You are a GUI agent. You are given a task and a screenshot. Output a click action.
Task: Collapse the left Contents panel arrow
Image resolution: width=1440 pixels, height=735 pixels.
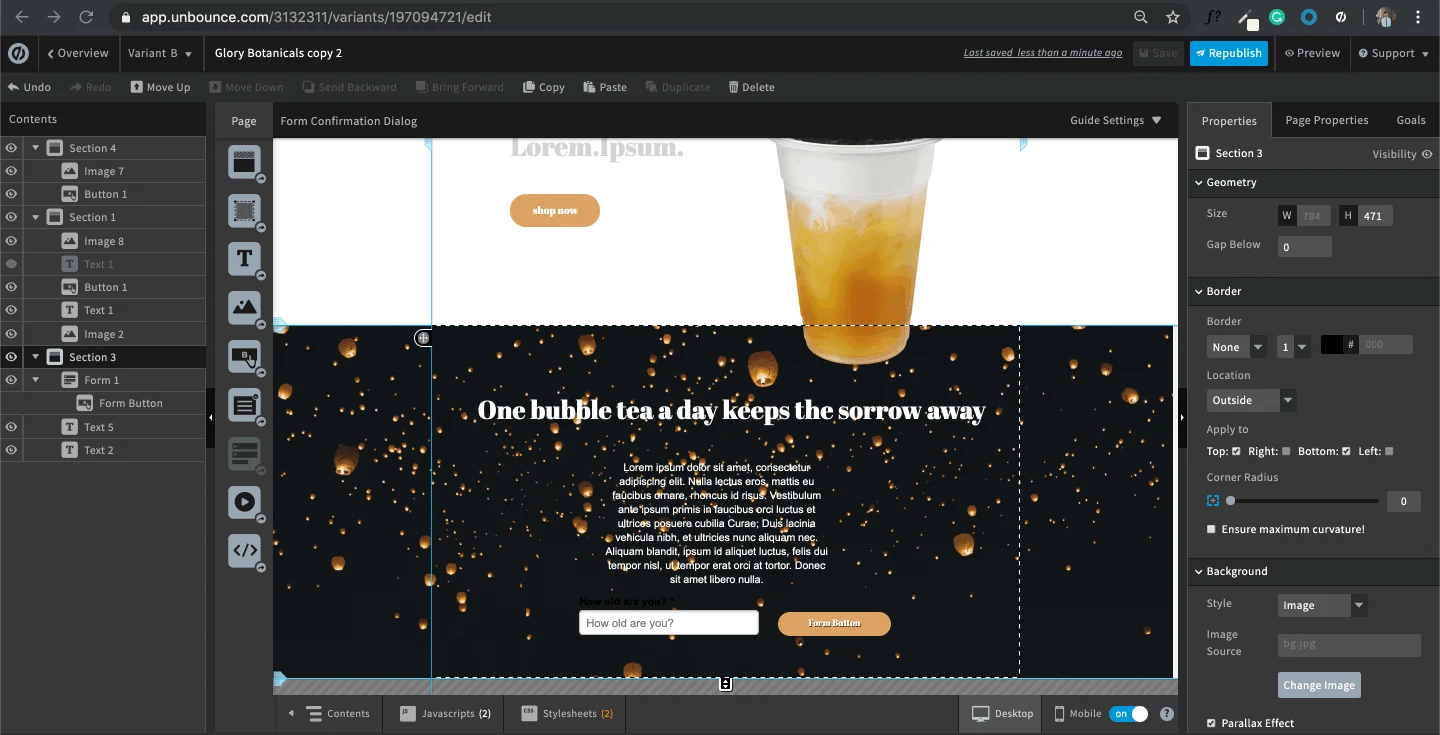210,417
